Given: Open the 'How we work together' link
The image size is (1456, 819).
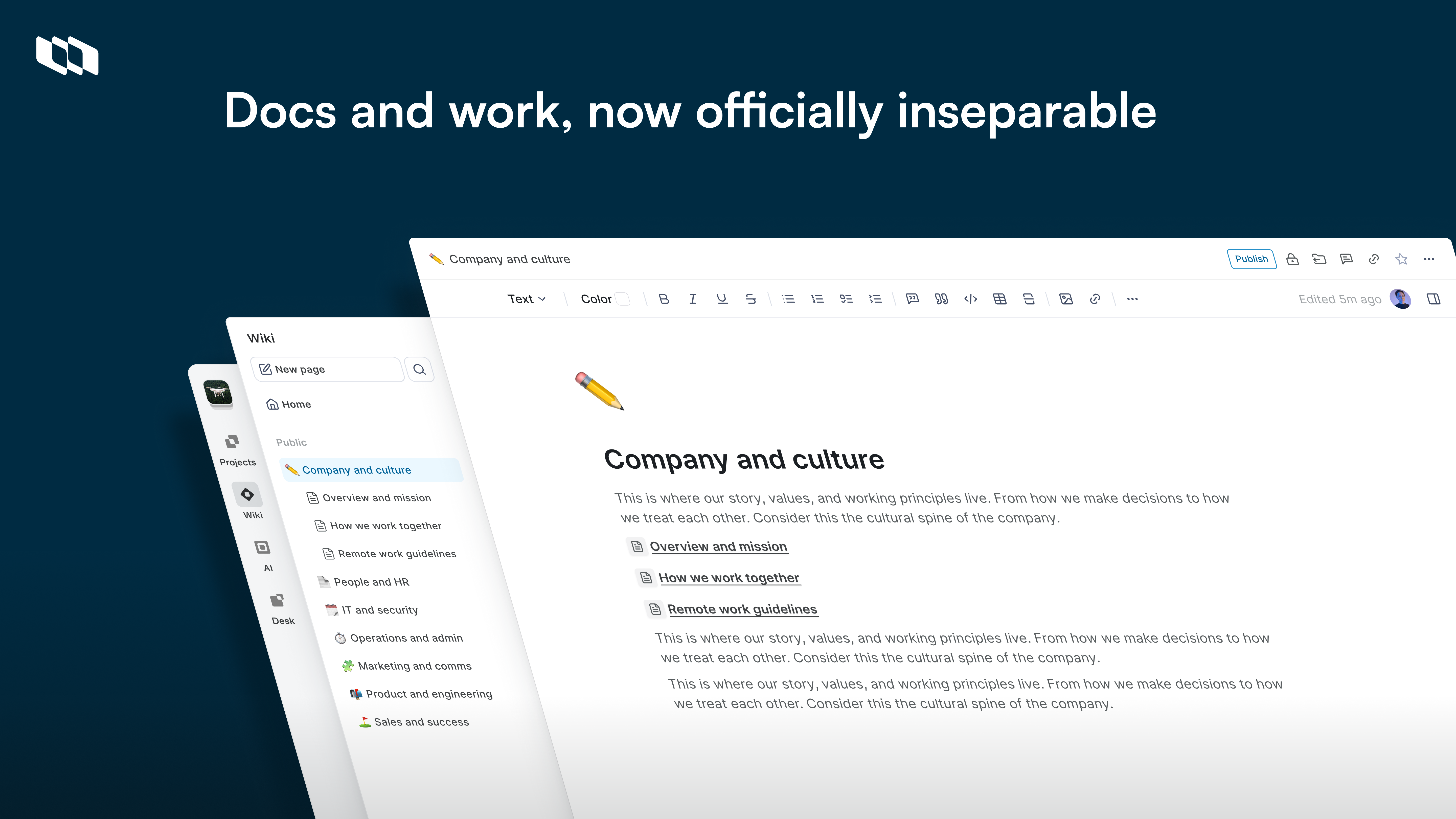Looking at the screenshot, I should [x=729, y=578].
